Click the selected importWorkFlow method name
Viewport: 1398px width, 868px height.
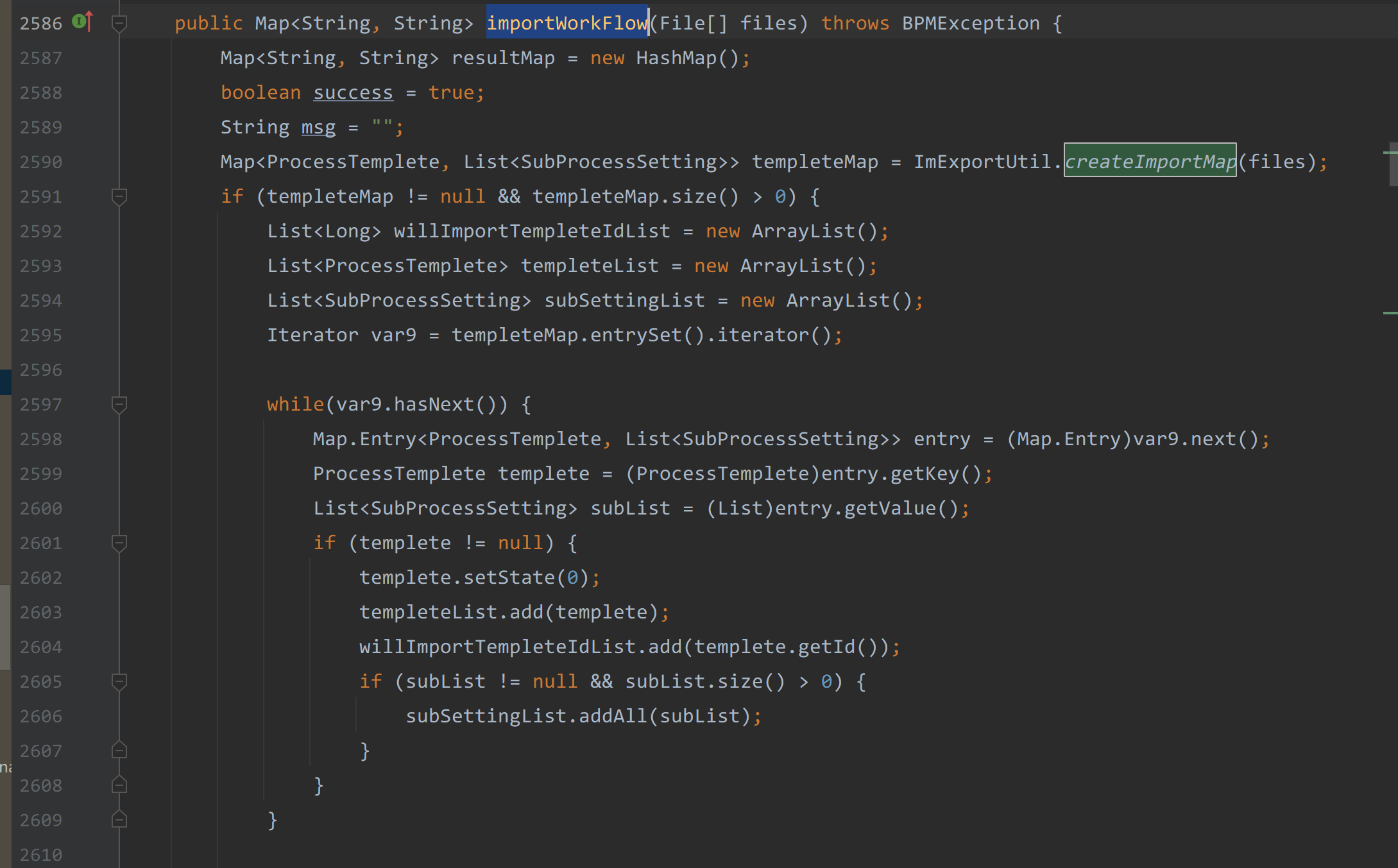click(567, 23)
